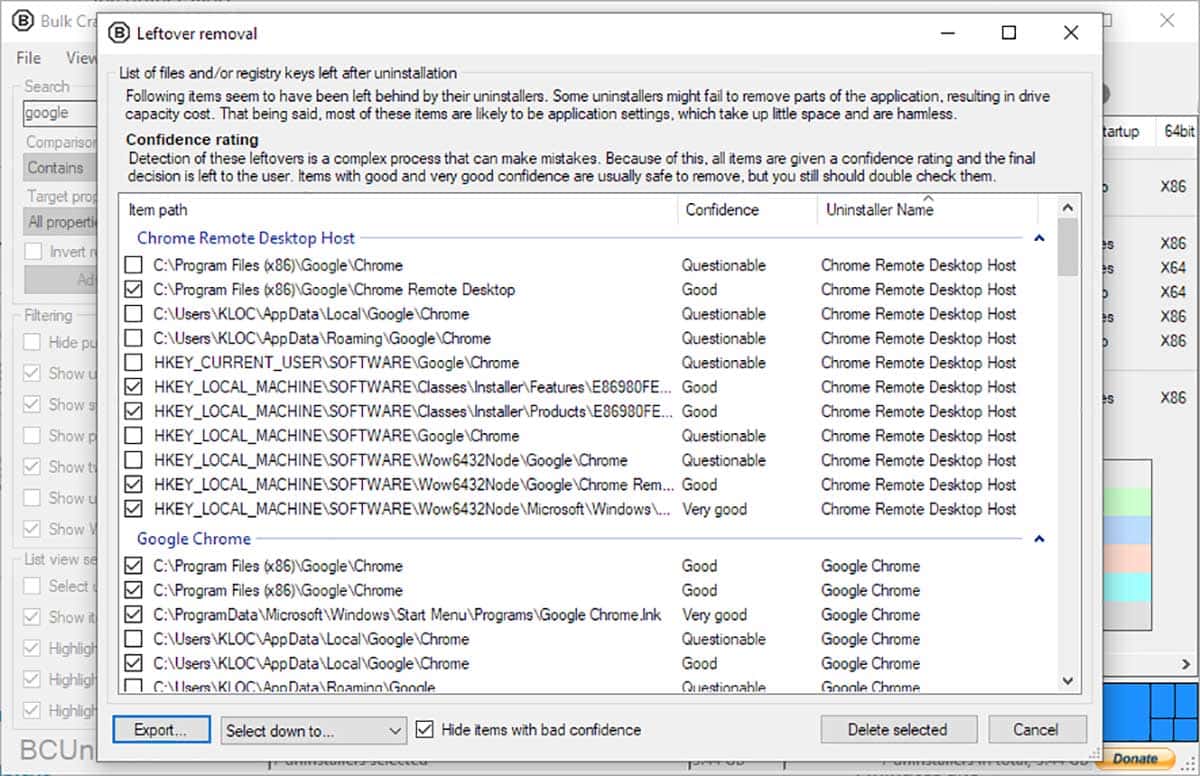Click the Delete selected button

(898, 730)
